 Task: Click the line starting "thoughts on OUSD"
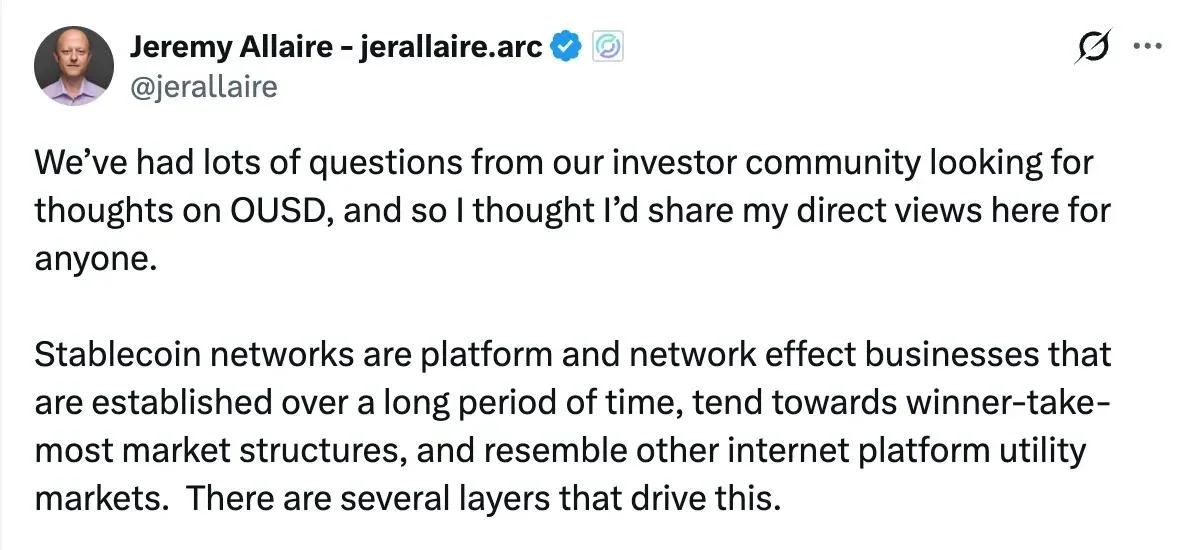[x=571, y=211]
